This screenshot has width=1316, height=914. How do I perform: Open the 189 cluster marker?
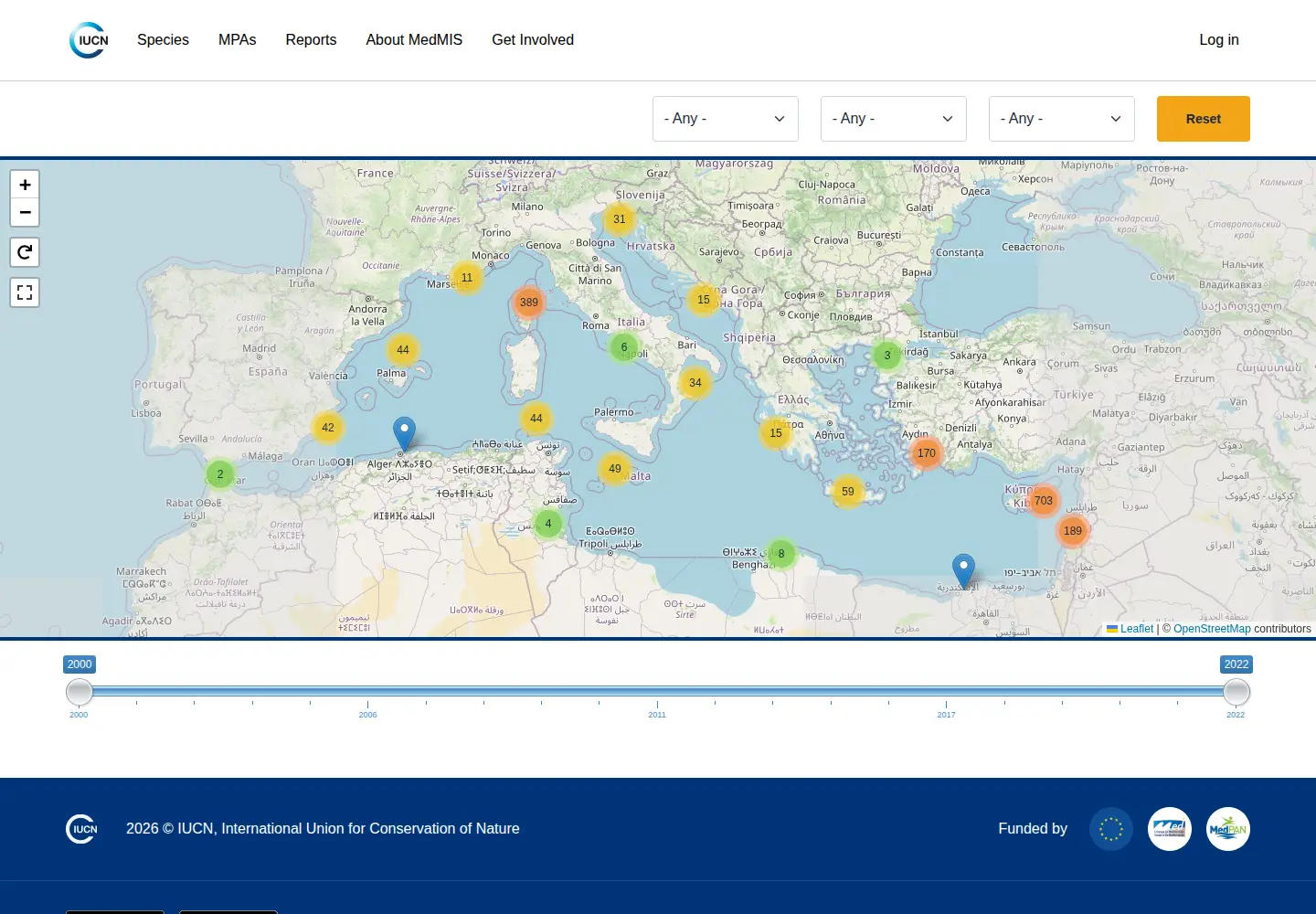coord(1073,531)
